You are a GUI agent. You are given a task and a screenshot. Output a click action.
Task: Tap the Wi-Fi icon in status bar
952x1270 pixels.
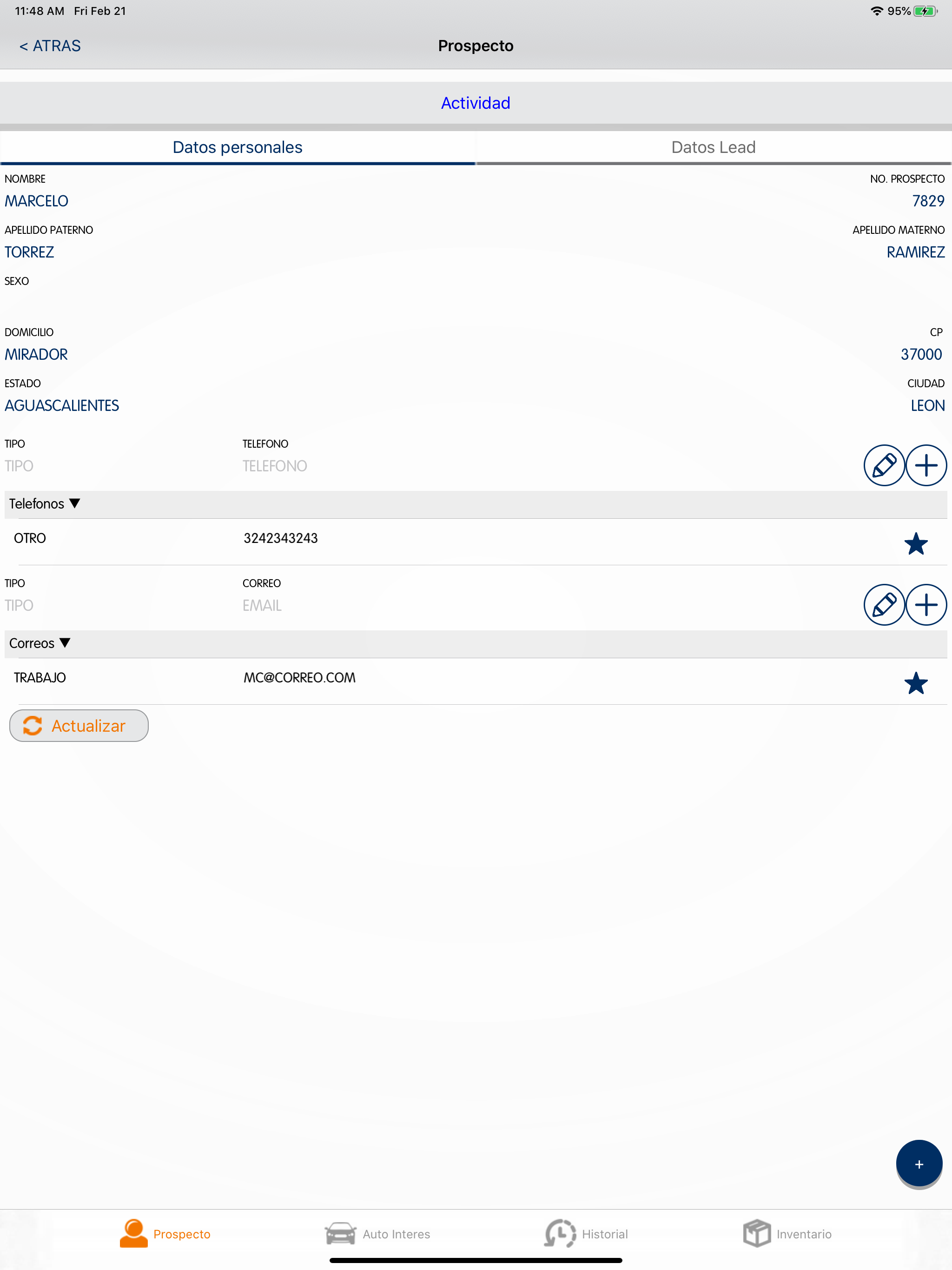876,11
